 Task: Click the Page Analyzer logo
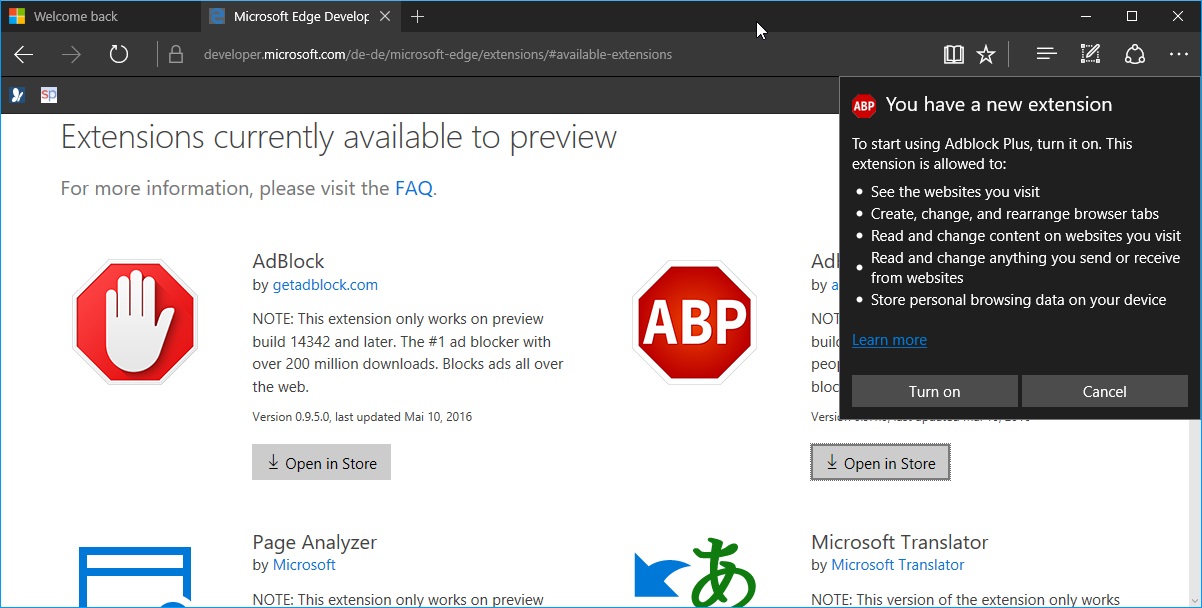[135, 577]
